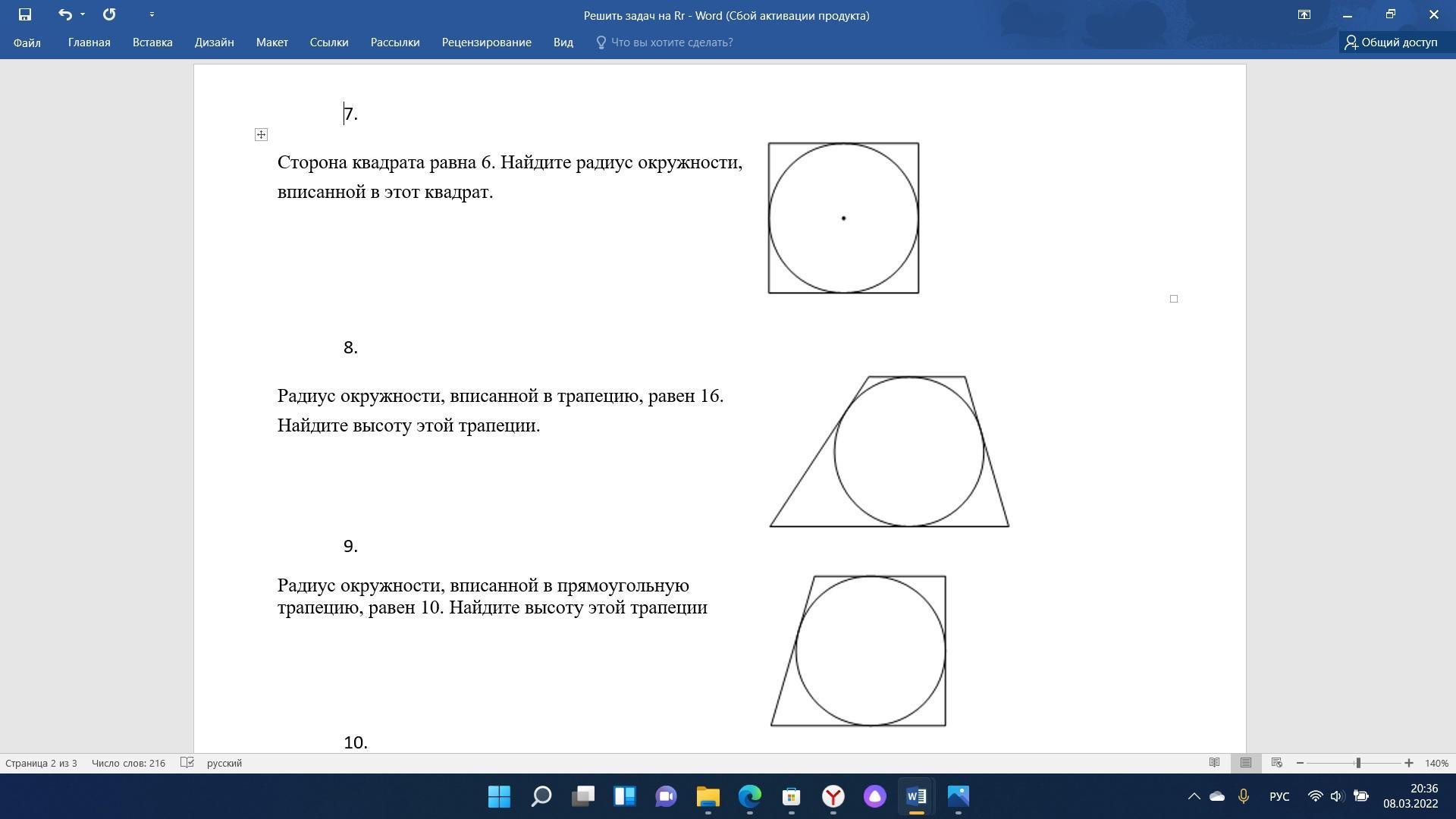Open the Undo history dropdown arrow

point(83,14)
